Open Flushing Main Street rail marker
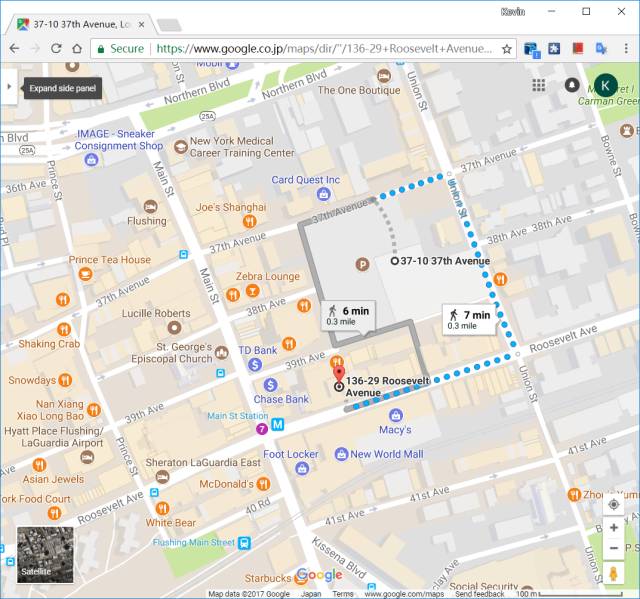 (244, 543)
